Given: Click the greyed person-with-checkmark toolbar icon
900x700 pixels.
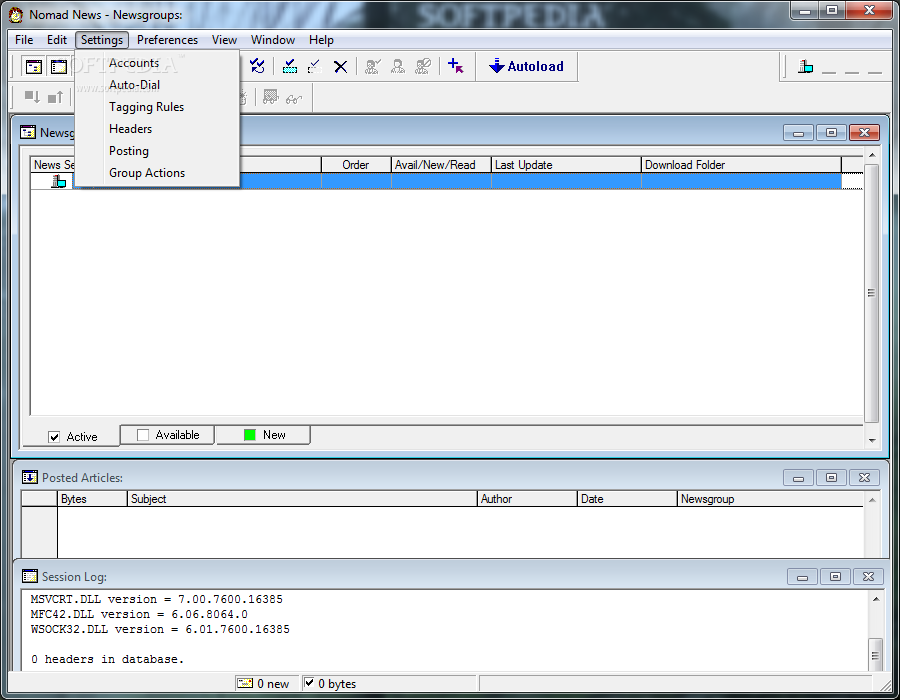Looking at the screenshot, I should pyautogui.click(x=373, y=67).
